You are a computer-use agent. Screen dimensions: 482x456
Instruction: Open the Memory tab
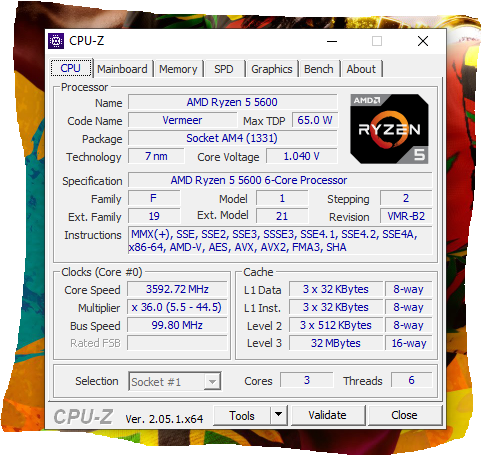(178, 69)
